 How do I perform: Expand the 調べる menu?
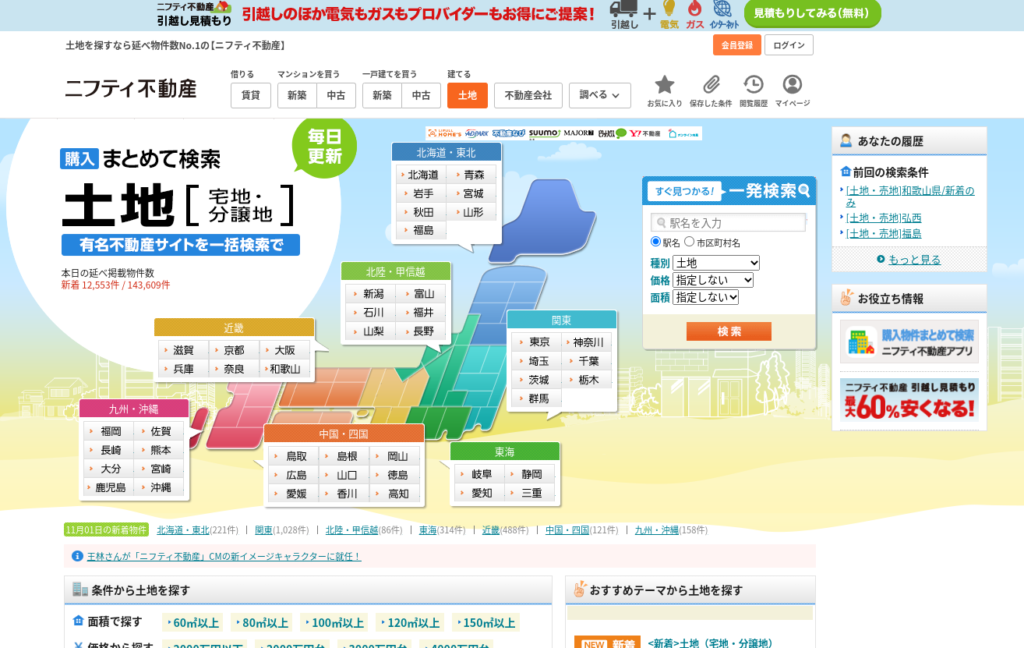point(600,95)
